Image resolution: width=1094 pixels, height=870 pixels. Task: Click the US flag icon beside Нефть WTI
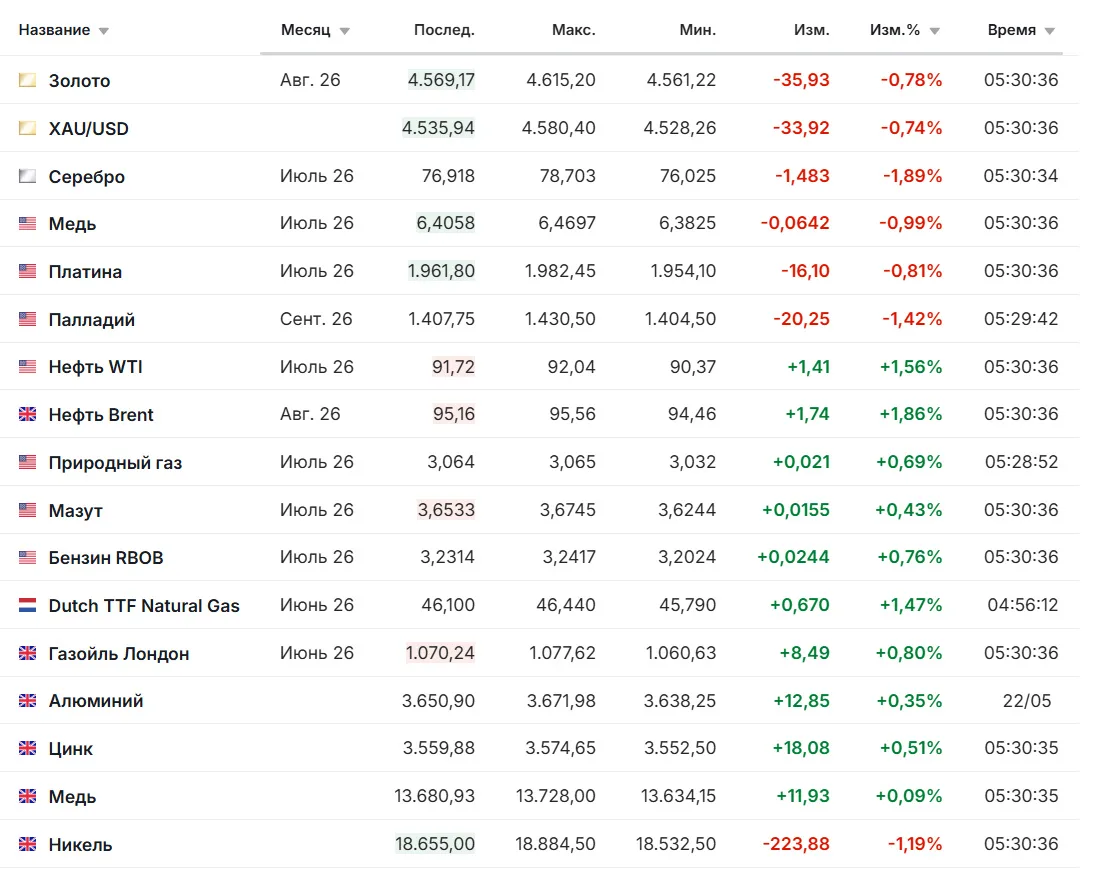click(27, 366)
